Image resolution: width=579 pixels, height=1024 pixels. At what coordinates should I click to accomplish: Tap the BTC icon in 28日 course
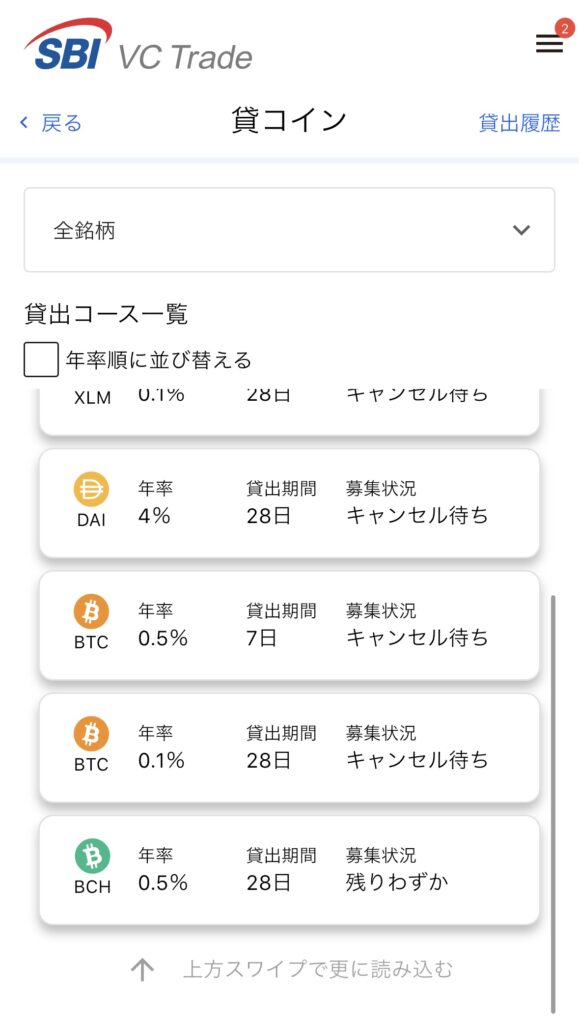[91, 733]
